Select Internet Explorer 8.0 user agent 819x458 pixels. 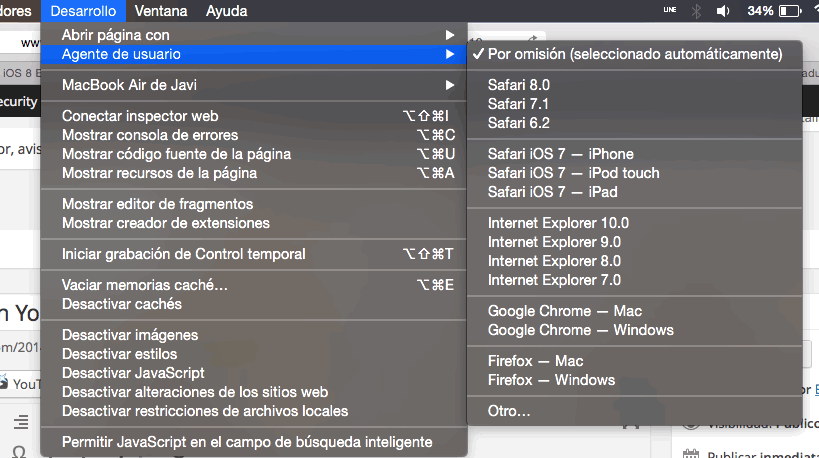tap(635, 261)
